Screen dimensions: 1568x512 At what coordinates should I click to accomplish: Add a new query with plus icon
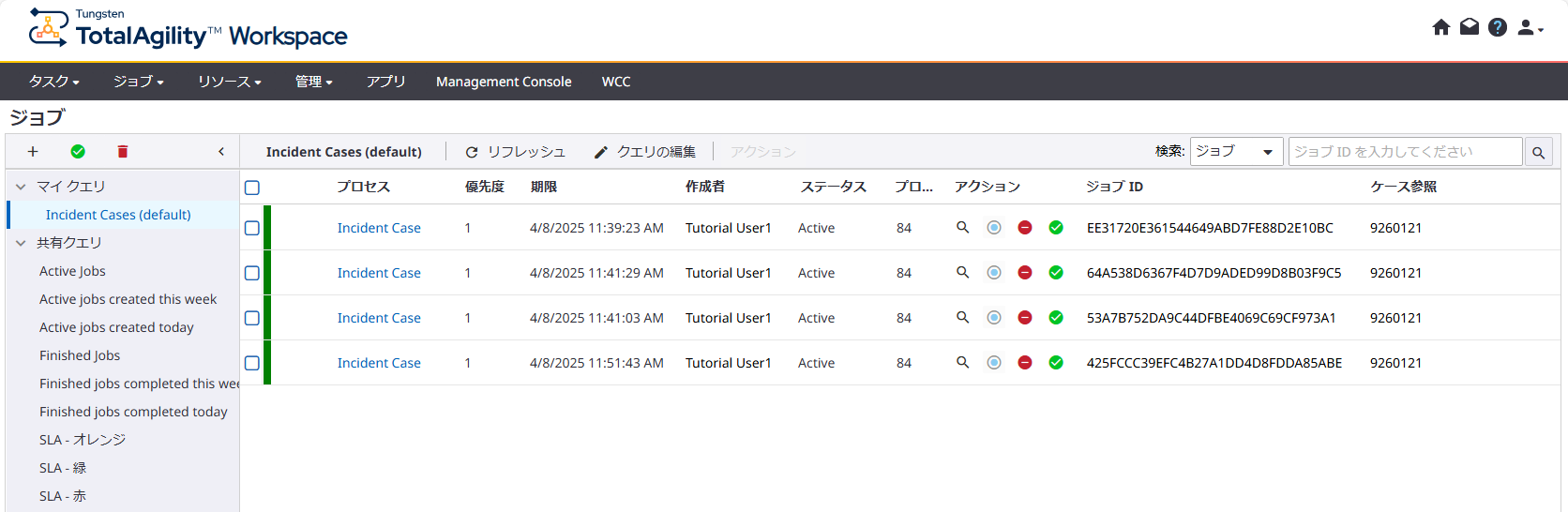(33, 151)
